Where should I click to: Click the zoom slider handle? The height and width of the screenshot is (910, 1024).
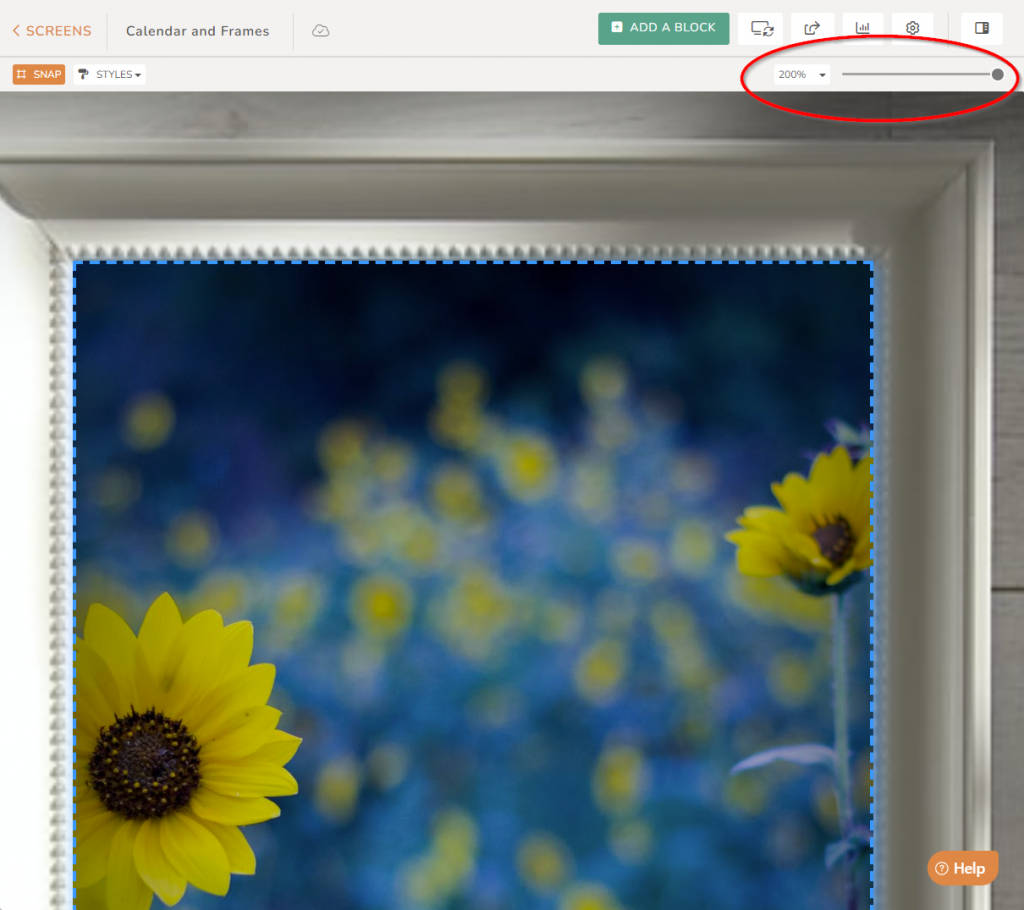click(x=997, y=74)
